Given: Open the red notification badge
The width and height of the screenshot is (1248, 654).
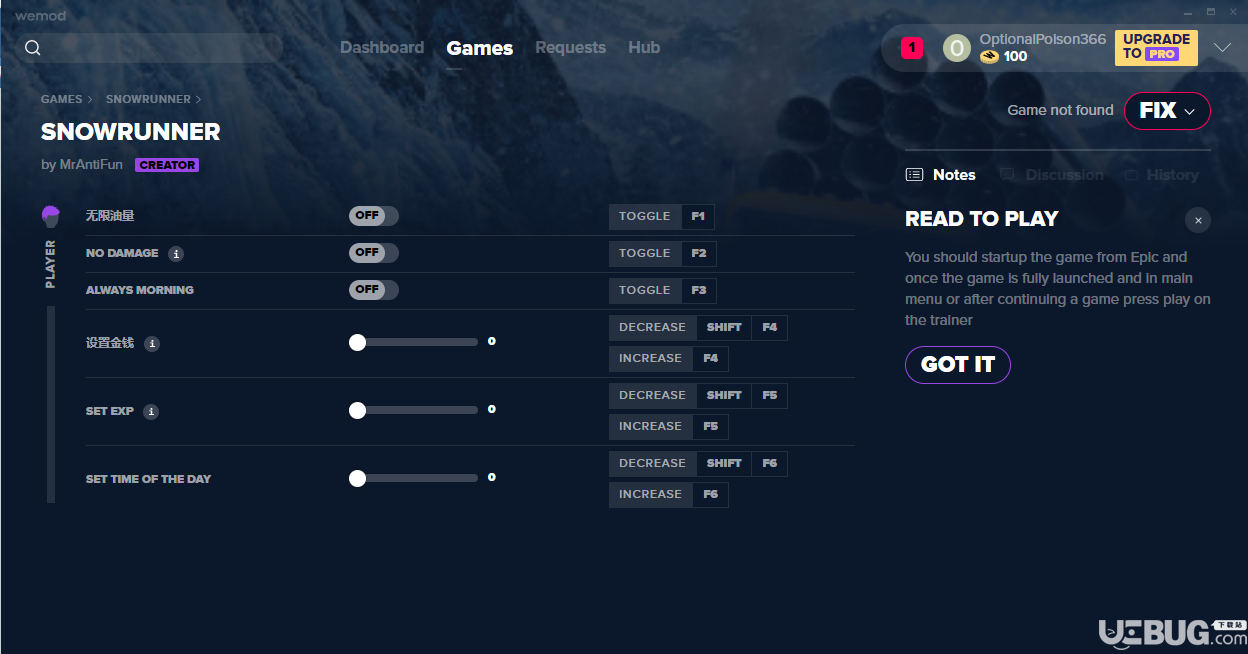Looking at the screenshot, I should [x=912, y=48].
